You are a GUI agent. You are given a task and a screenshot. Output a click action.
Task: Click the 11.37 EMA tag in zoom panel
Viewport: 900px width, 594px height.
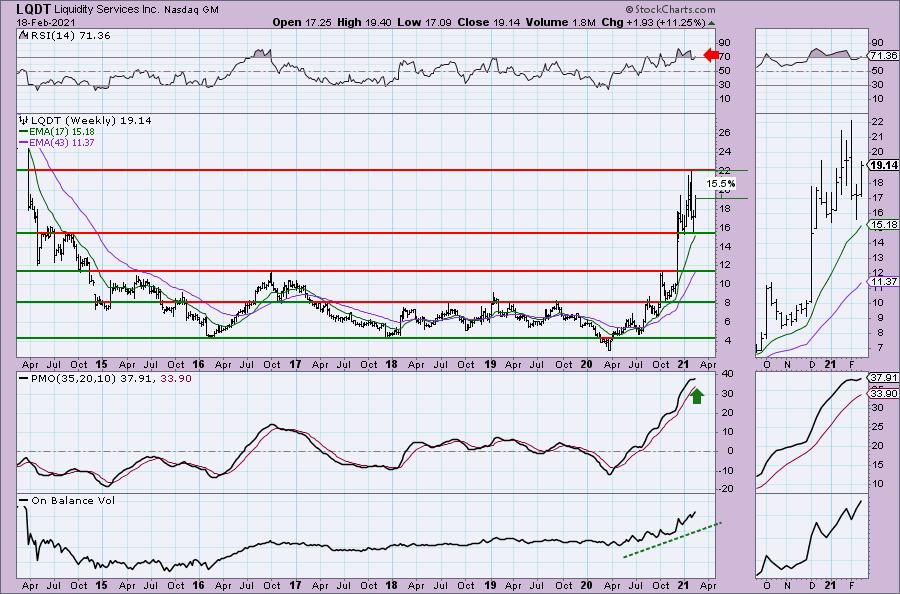click(x=883, y=281)
